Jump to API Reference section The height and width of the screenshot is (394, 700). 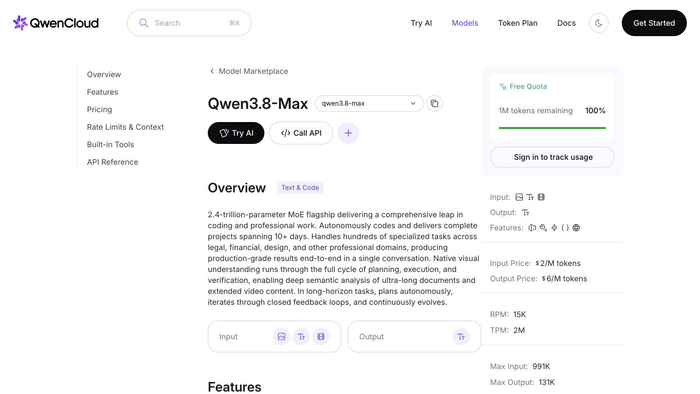pyautogui.click(x=112, y=162)
